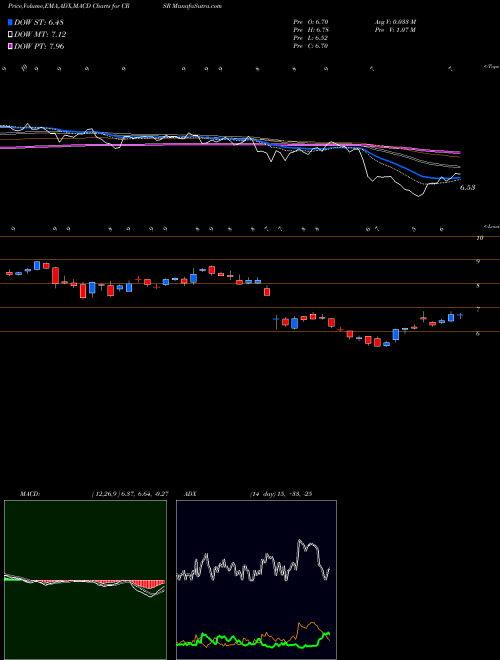This screenshot has height=660, width=500.
Task: Click the white DOW MT legend swatch
Action: pos(10,35)
